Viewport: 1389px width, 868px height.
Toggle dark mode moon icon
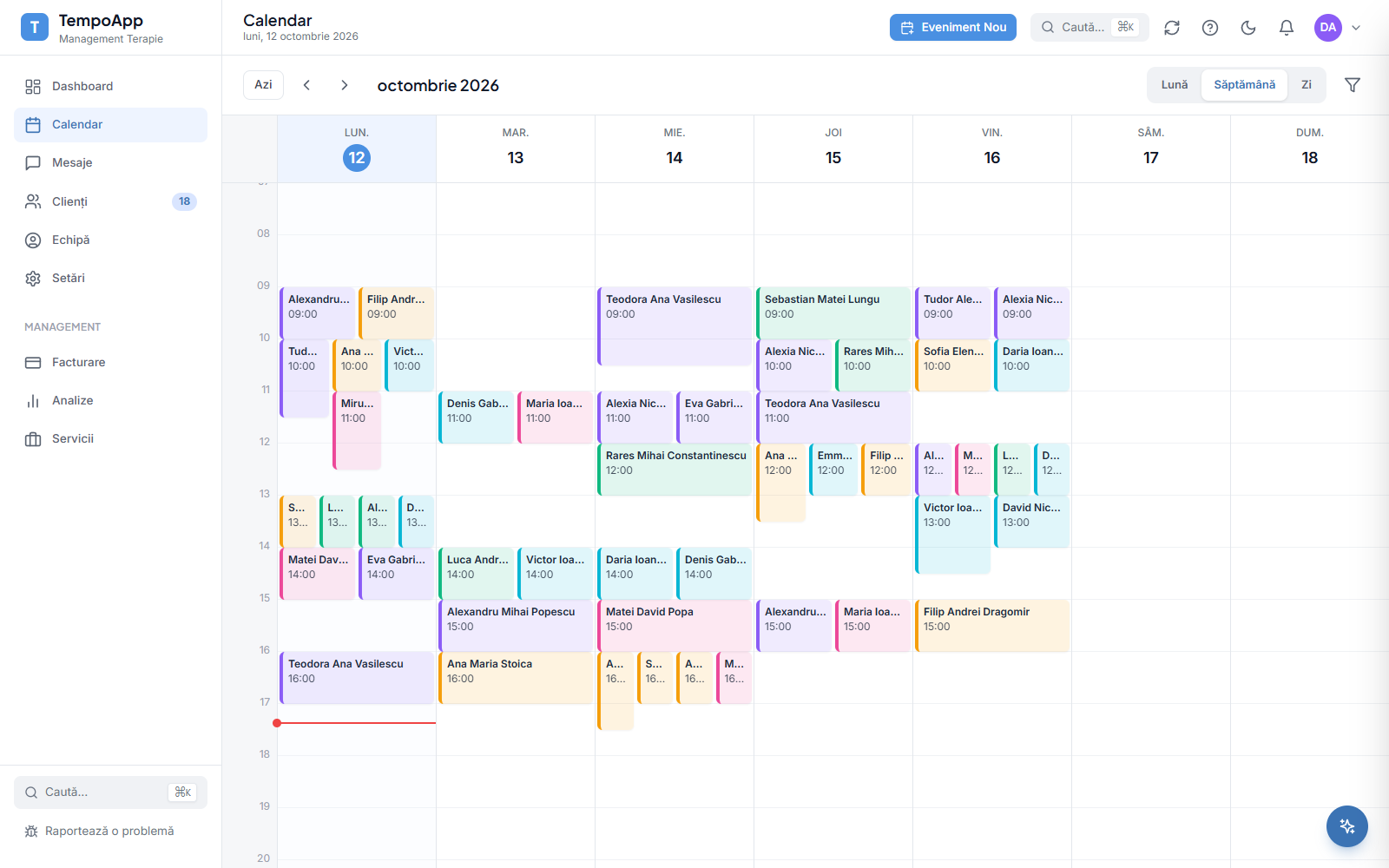(1248, 28)
